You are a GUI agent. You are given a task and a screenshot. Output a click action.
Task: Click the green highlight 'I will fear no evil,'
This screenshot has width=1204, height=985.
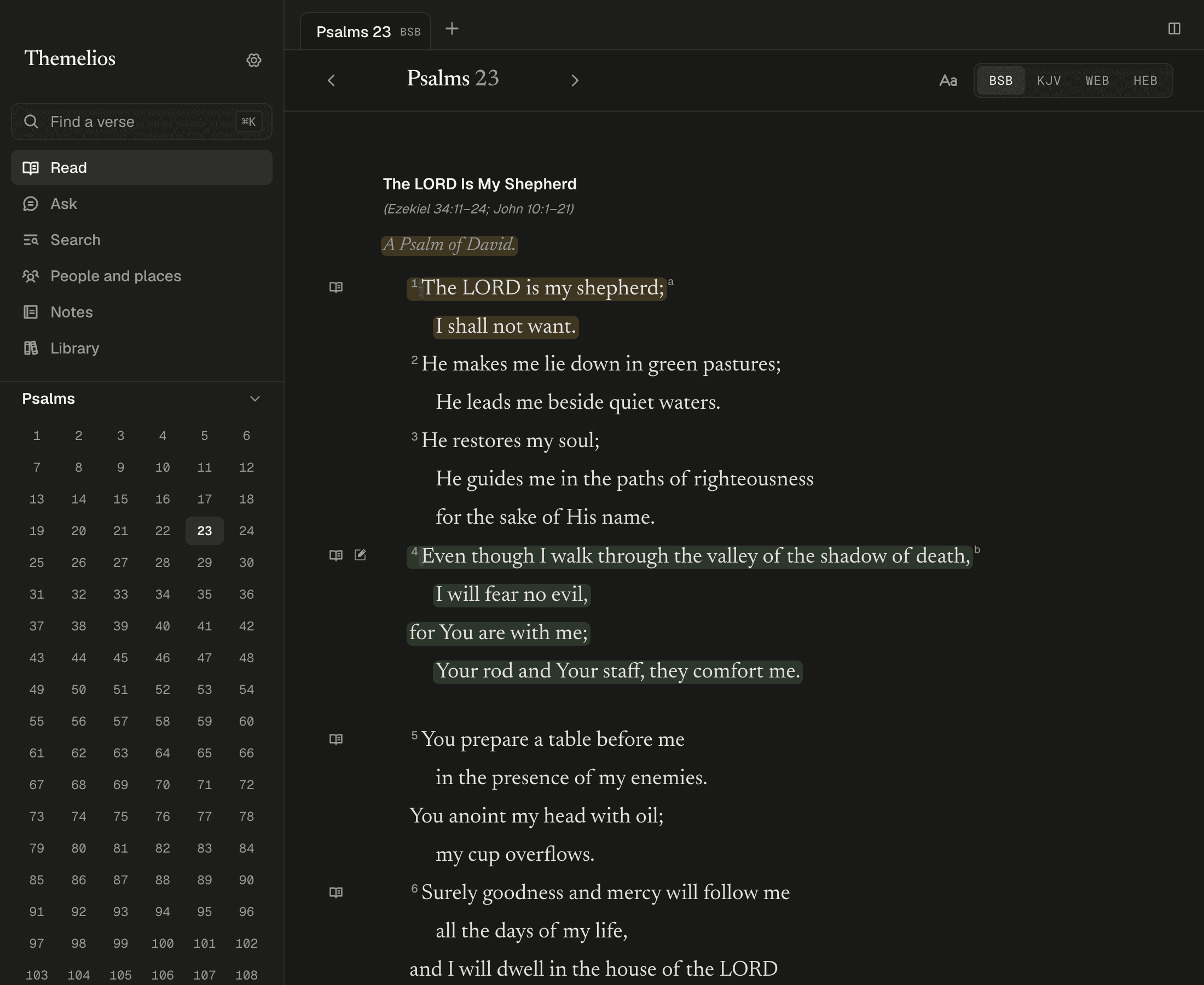click(x=512, y=594)
